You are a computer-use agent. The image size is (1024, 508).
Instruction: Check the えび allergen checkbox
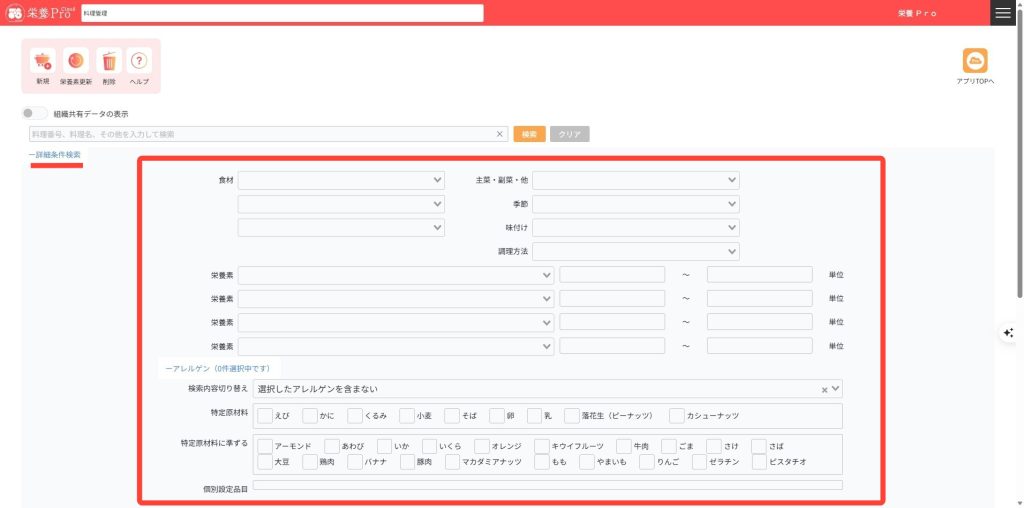pyautogui.click(x=265, y=416)
